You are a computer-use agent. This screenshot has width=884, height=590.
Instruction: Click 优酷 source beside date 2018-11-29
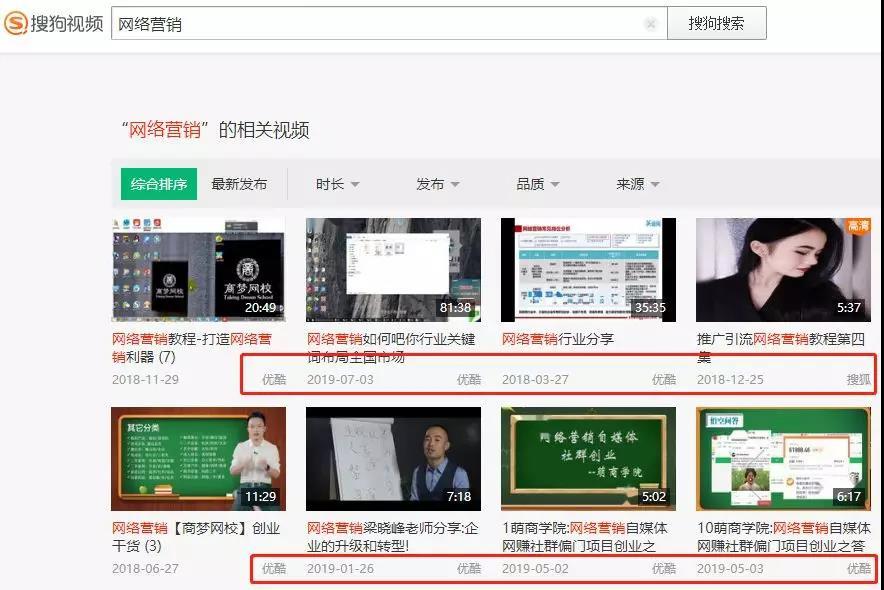[274, 380]
